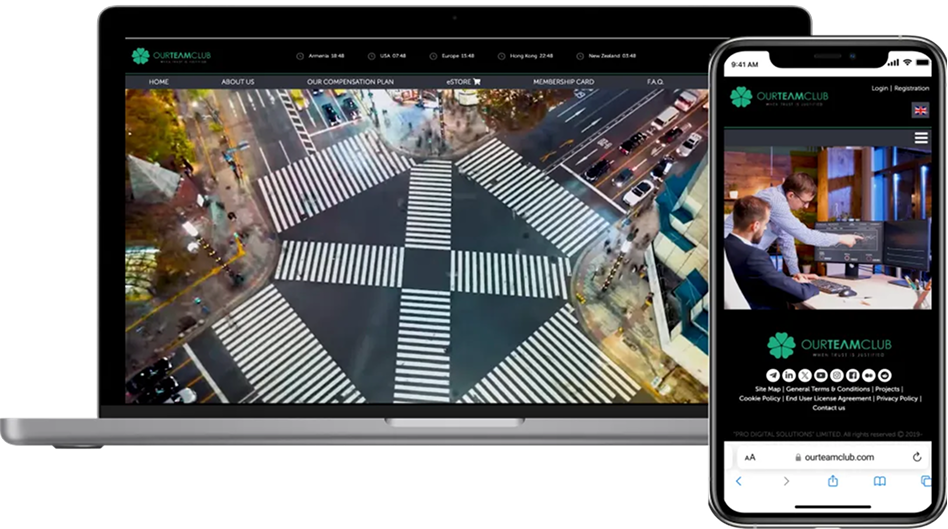Open the LinkedIn social icon

click(x=789, y=375)
